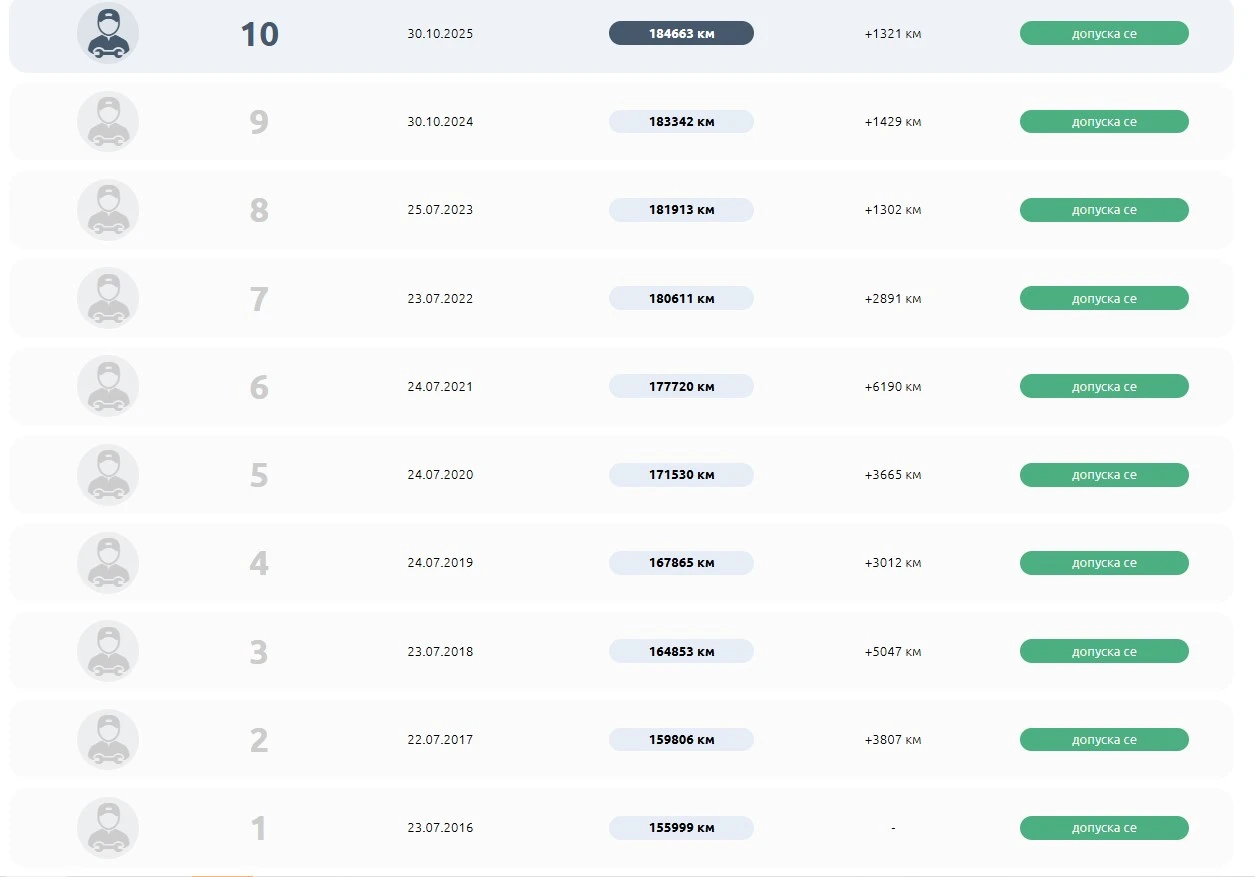This screenshot has height=877, width=1255.
Task: Click the date 23.07.2016
Action: coord(440,828)
